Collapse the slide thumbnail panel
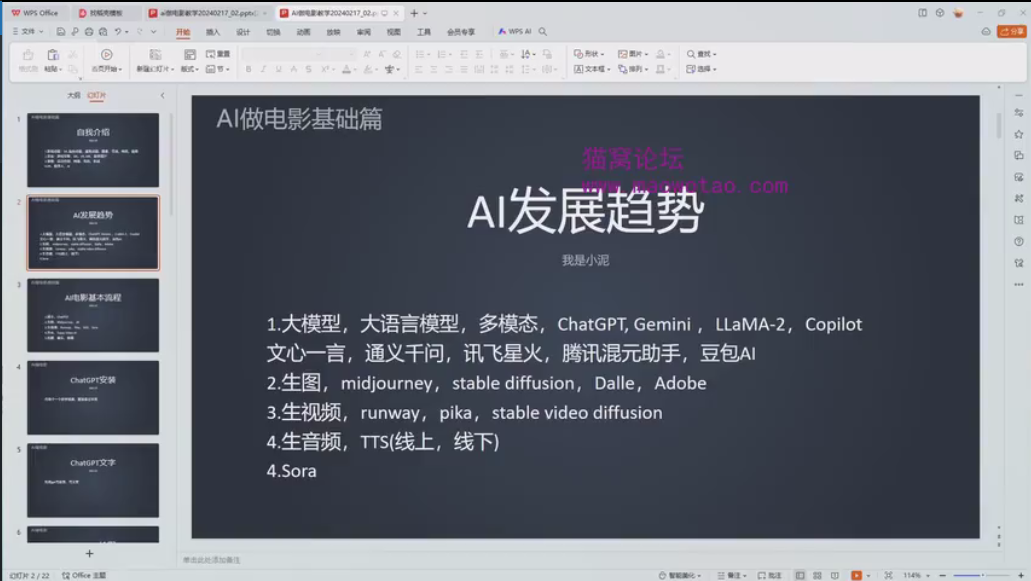The height and width of the screenshot is (581, 1031). 162,95
